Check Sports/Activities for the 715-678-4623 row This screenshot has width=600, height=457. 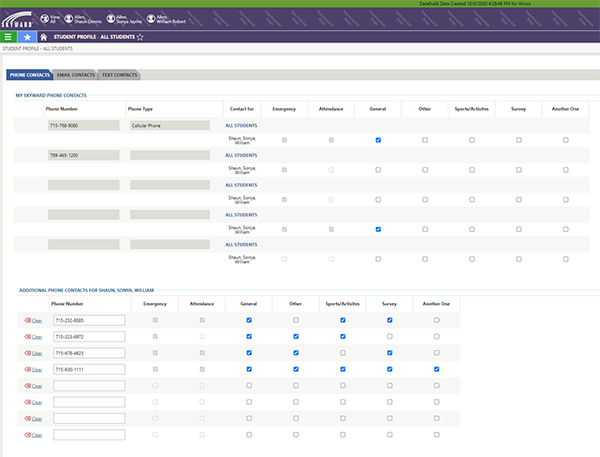[x=343, y=353]
